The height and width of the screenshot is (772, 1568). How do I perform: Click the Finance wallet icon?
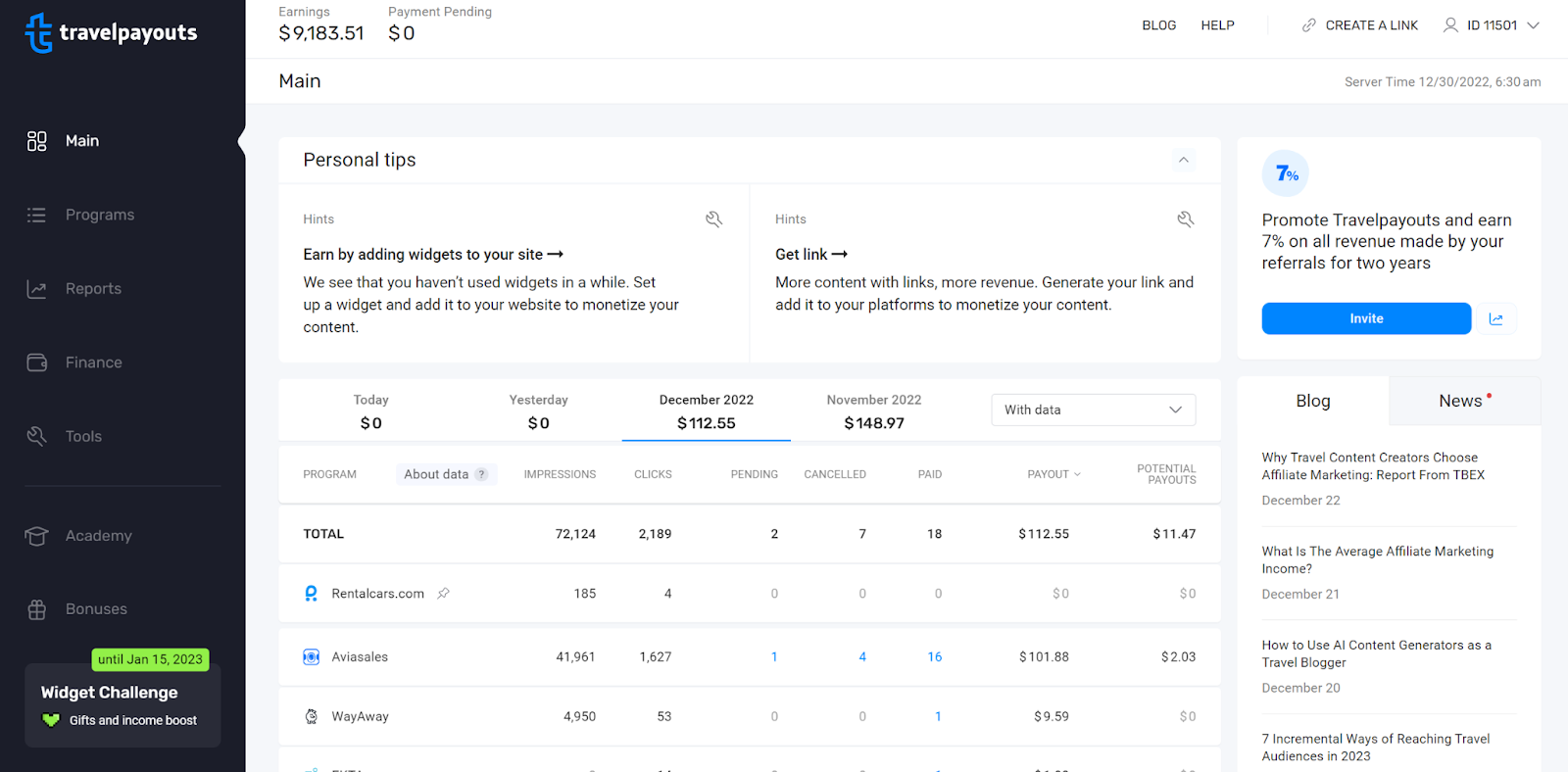[x=36, y=362]
